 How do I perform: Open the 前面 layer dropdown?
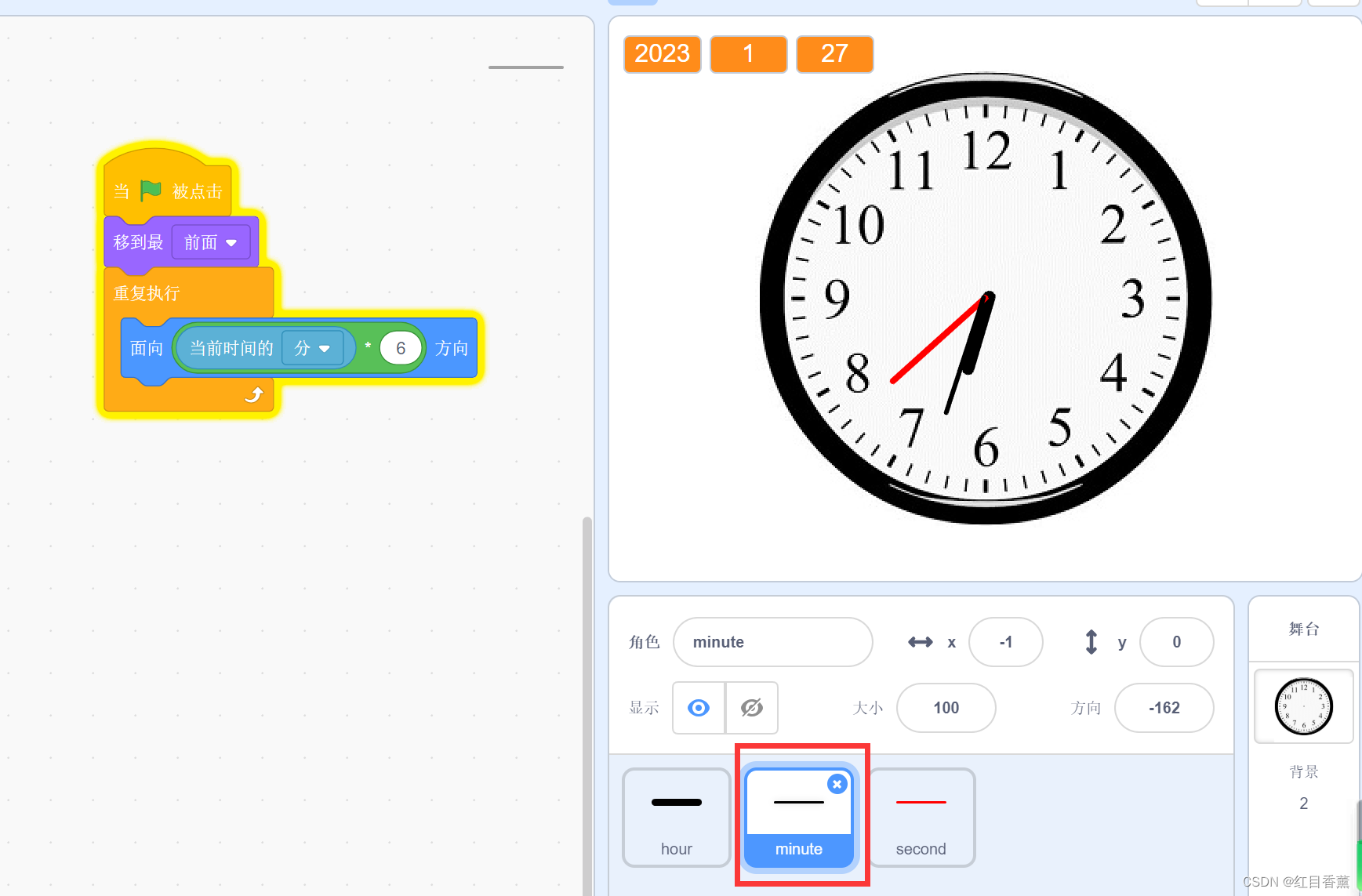(x=211, y=242)
